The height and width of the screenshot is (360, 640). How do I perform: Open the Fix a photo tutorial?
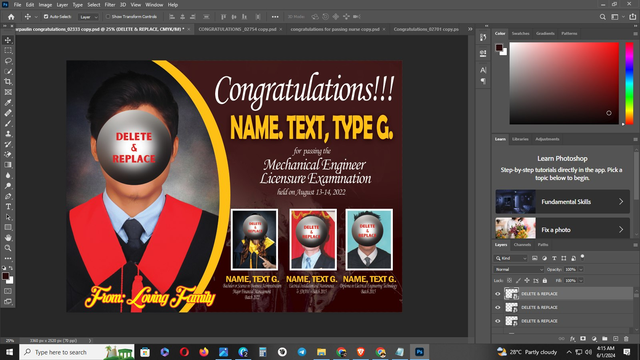click(562, 229)
